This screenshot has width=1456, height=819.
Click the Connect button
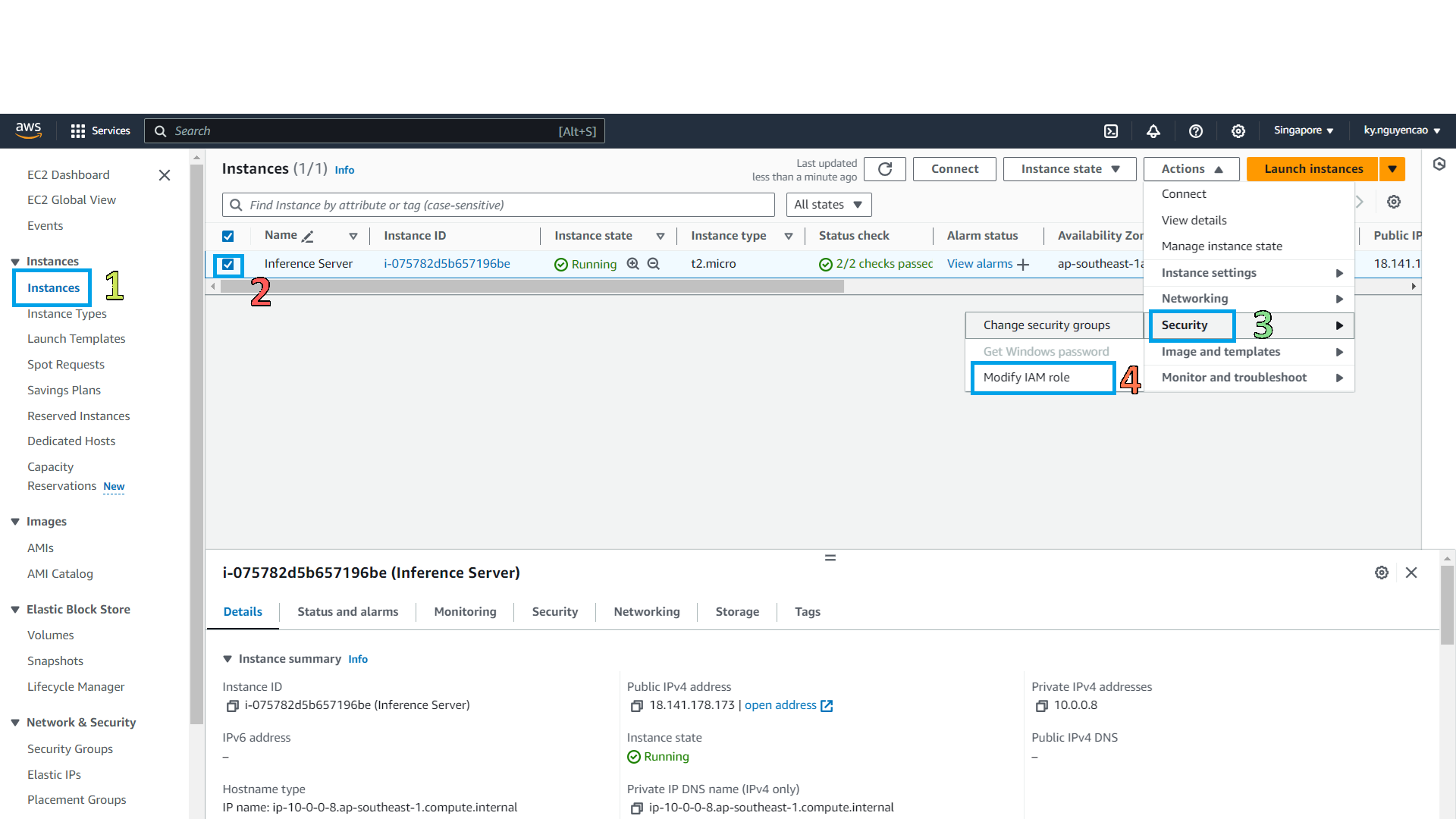[955, 169]
